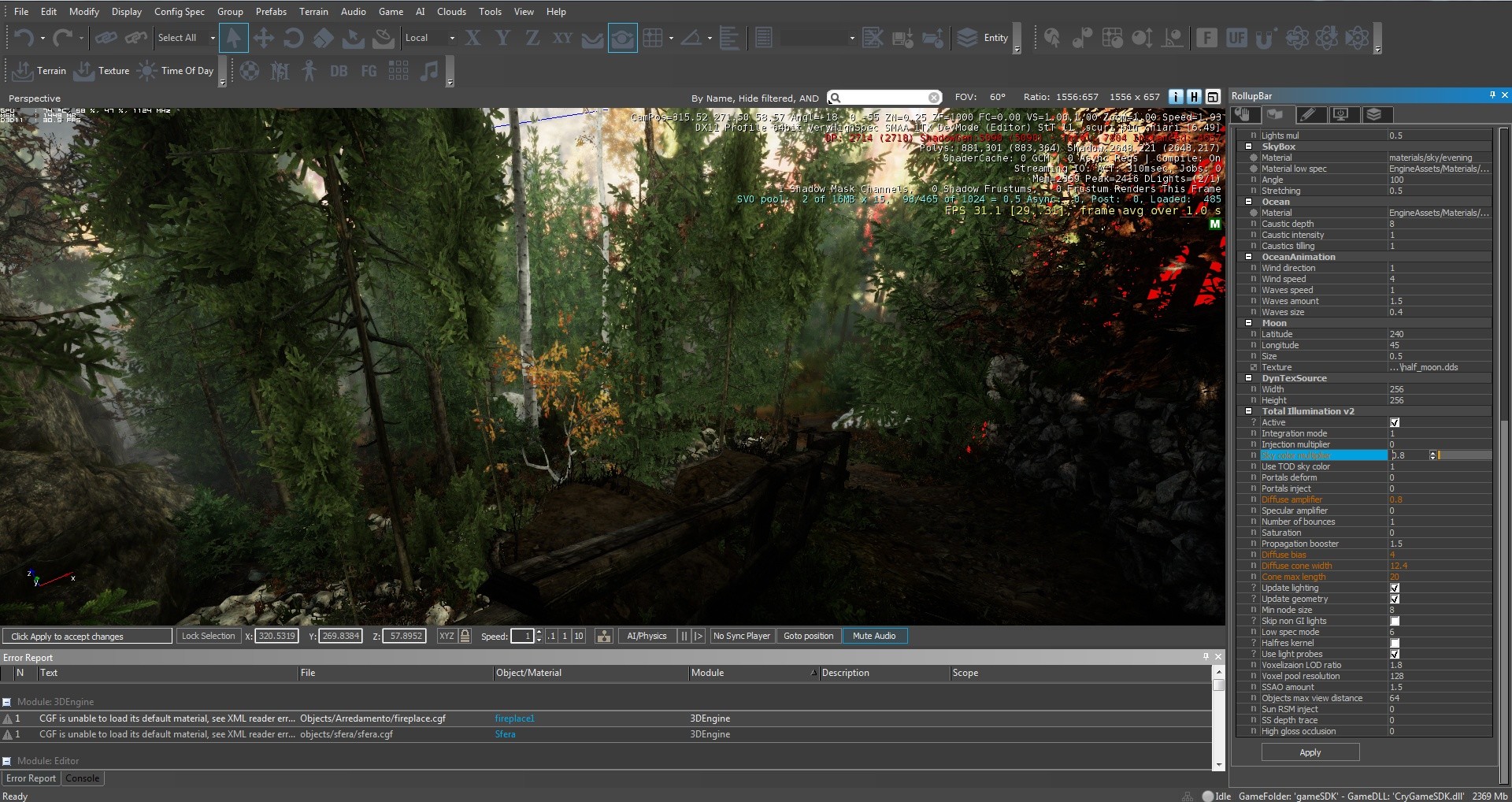The image size is (1512, 802).
Task: Click the Goto position button
Action: (808, 635)
